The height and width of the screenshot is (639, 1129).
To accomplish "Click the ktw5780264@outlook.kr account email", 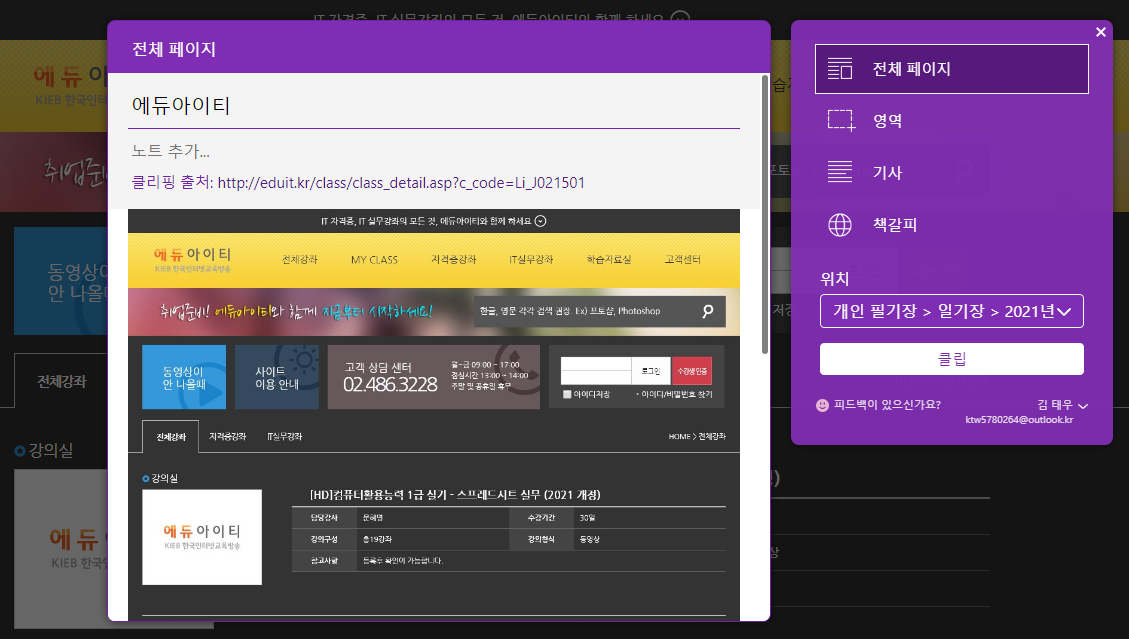I will [x=1019, y=420].
